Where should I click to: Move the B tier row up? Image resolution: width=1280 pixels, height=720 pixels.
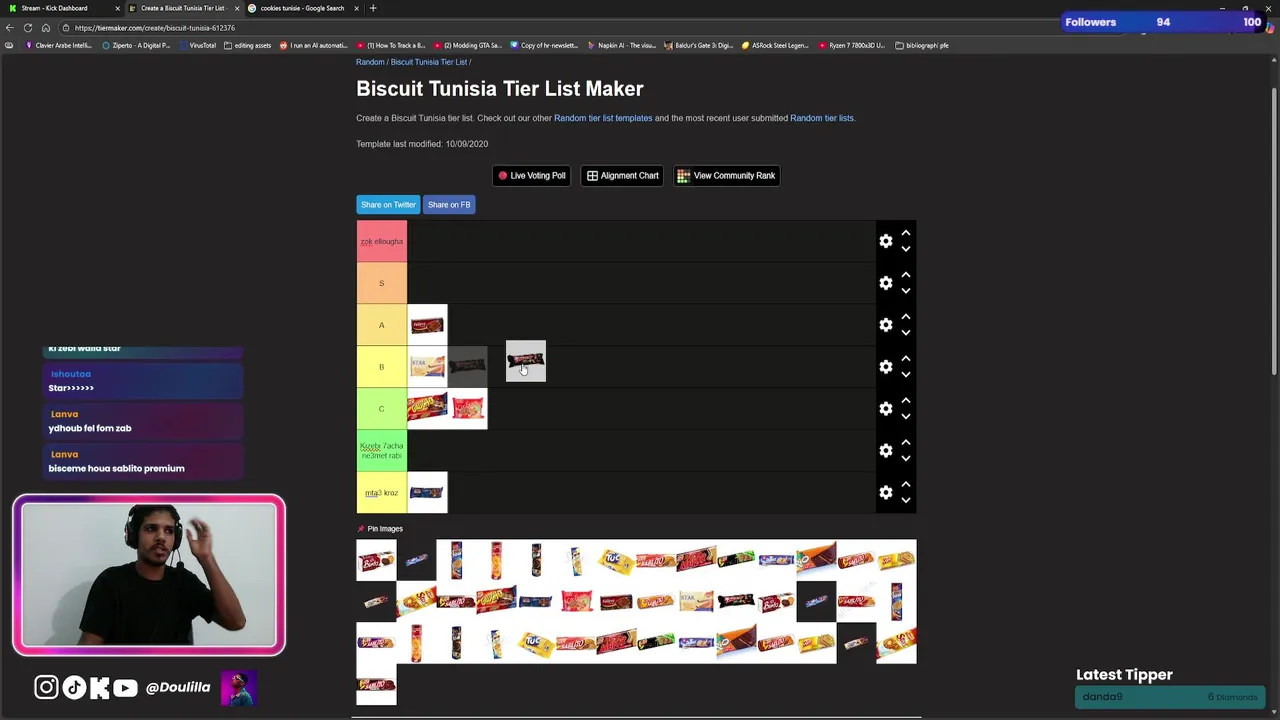(x=906, y=359)
